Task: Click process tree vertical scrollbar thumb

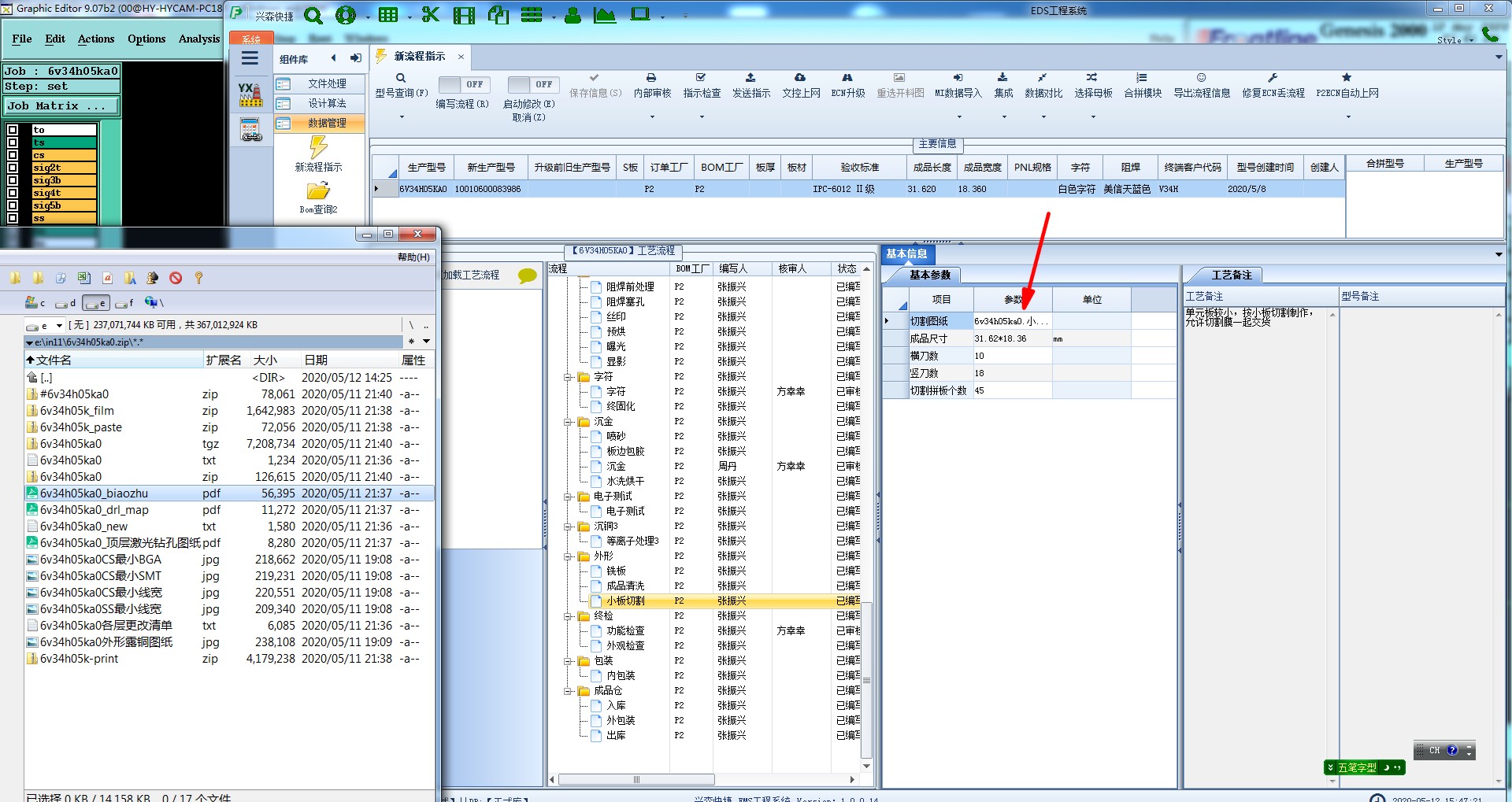Action: pyautogui.click(x=866, y=682)
